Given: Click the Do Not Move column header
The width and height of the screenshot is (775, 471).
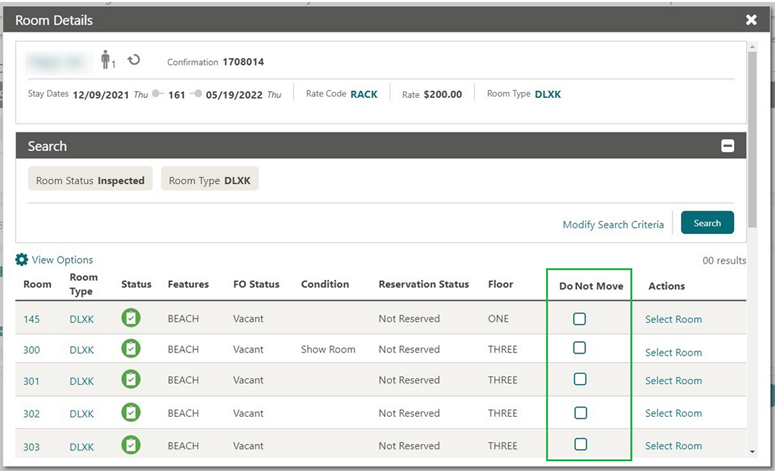Looking at the screenshot, I should pos(591,286).
